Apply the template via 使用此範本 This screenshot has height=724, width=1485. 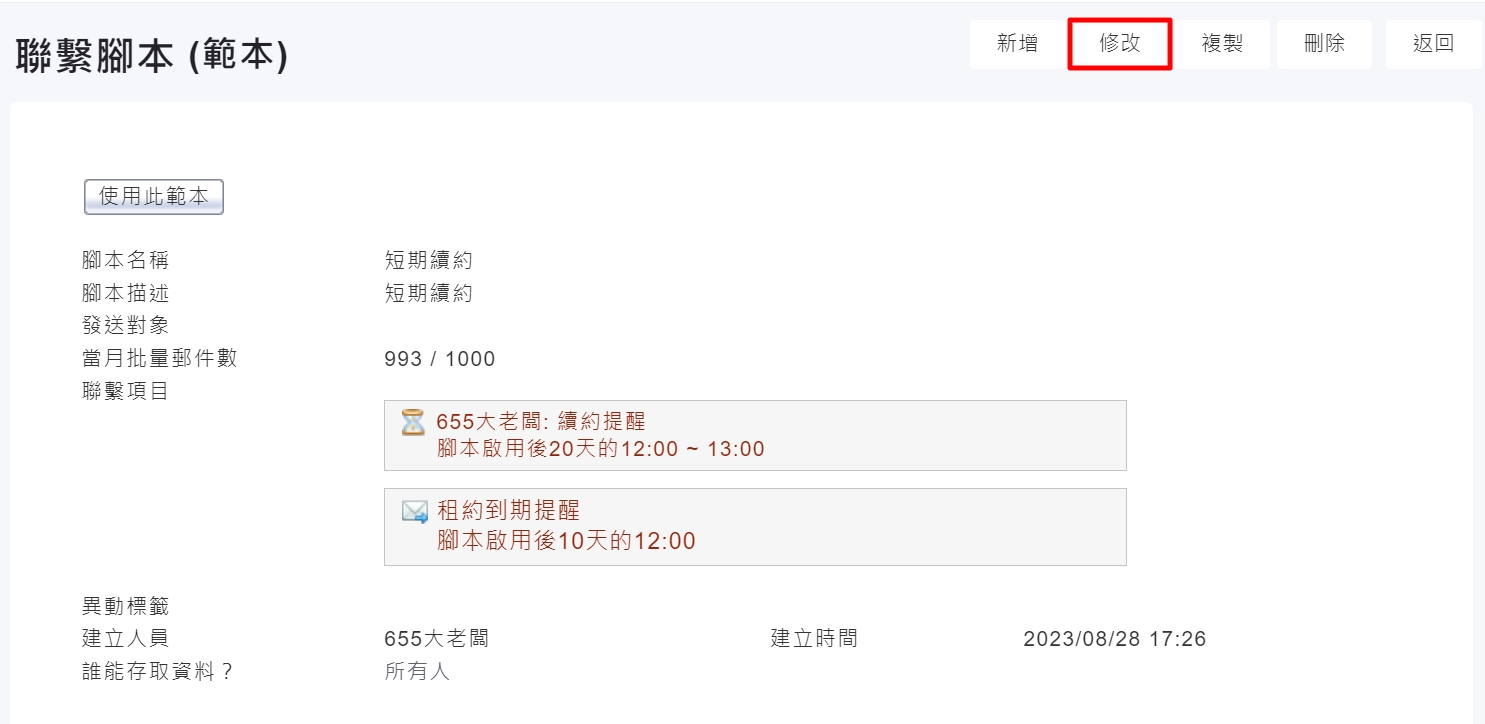click(154, 197)
